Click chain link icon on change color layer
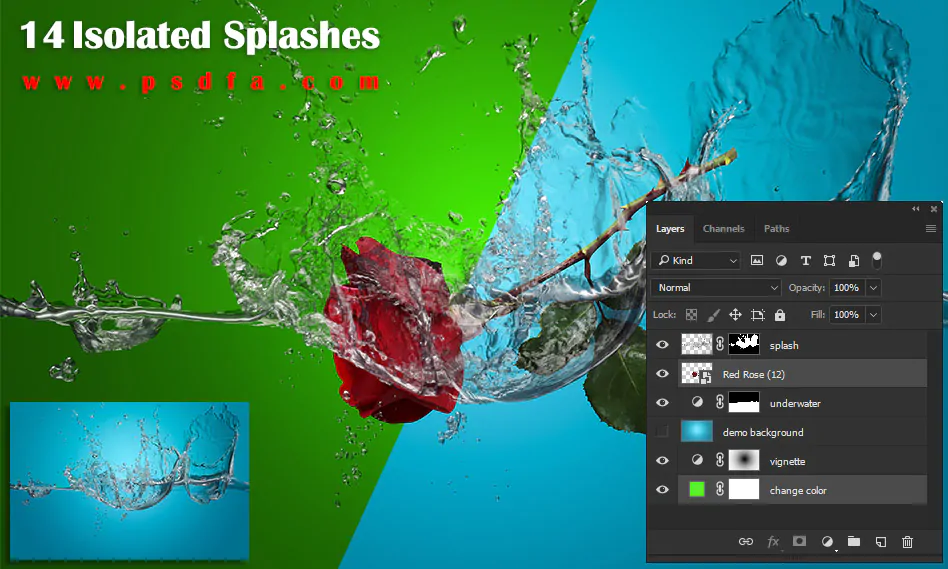The width and height of the screenshot is (948, 569). [x=720, y=489]
